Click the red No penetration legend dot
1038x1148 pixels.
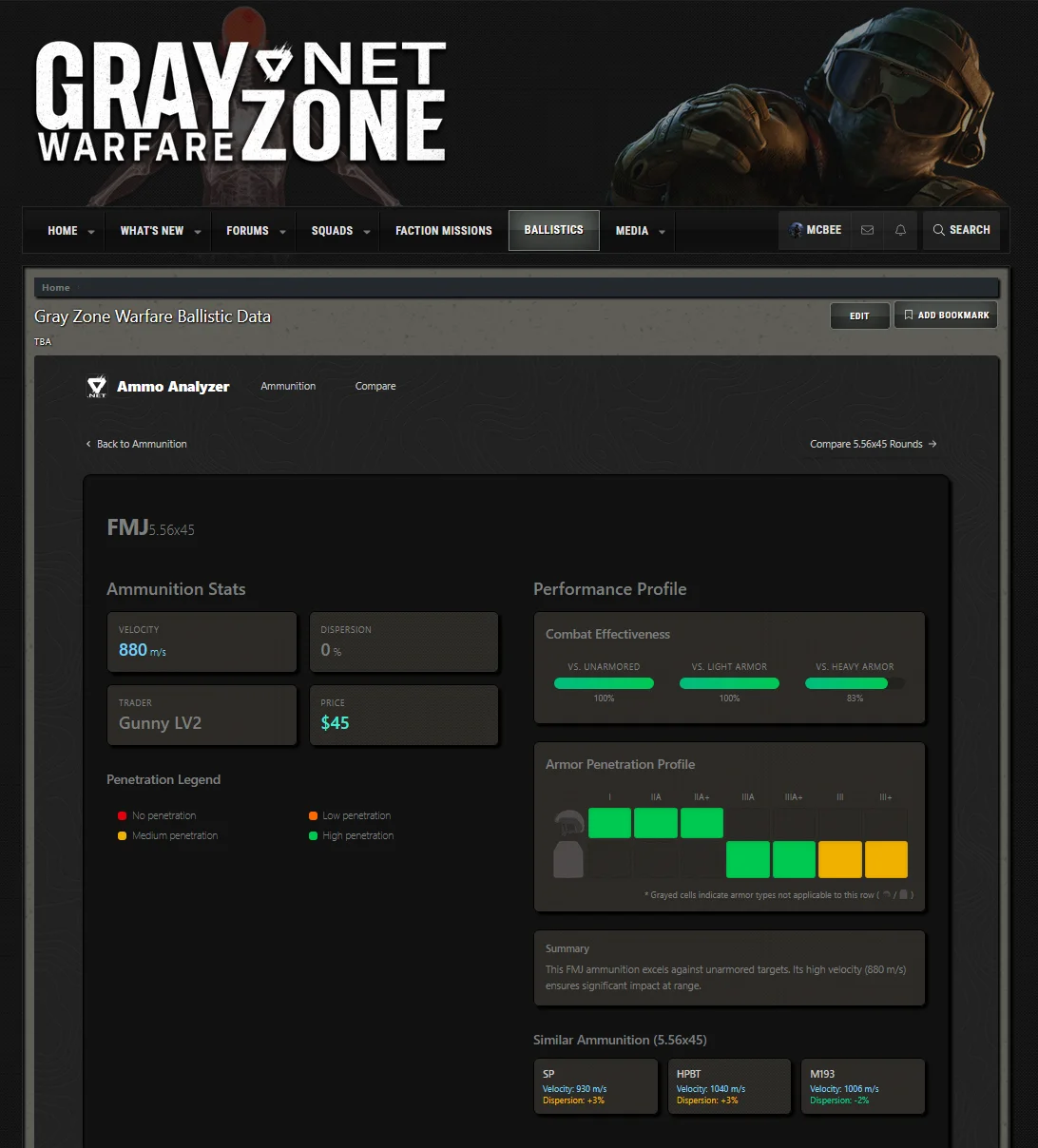coord(122,815)
